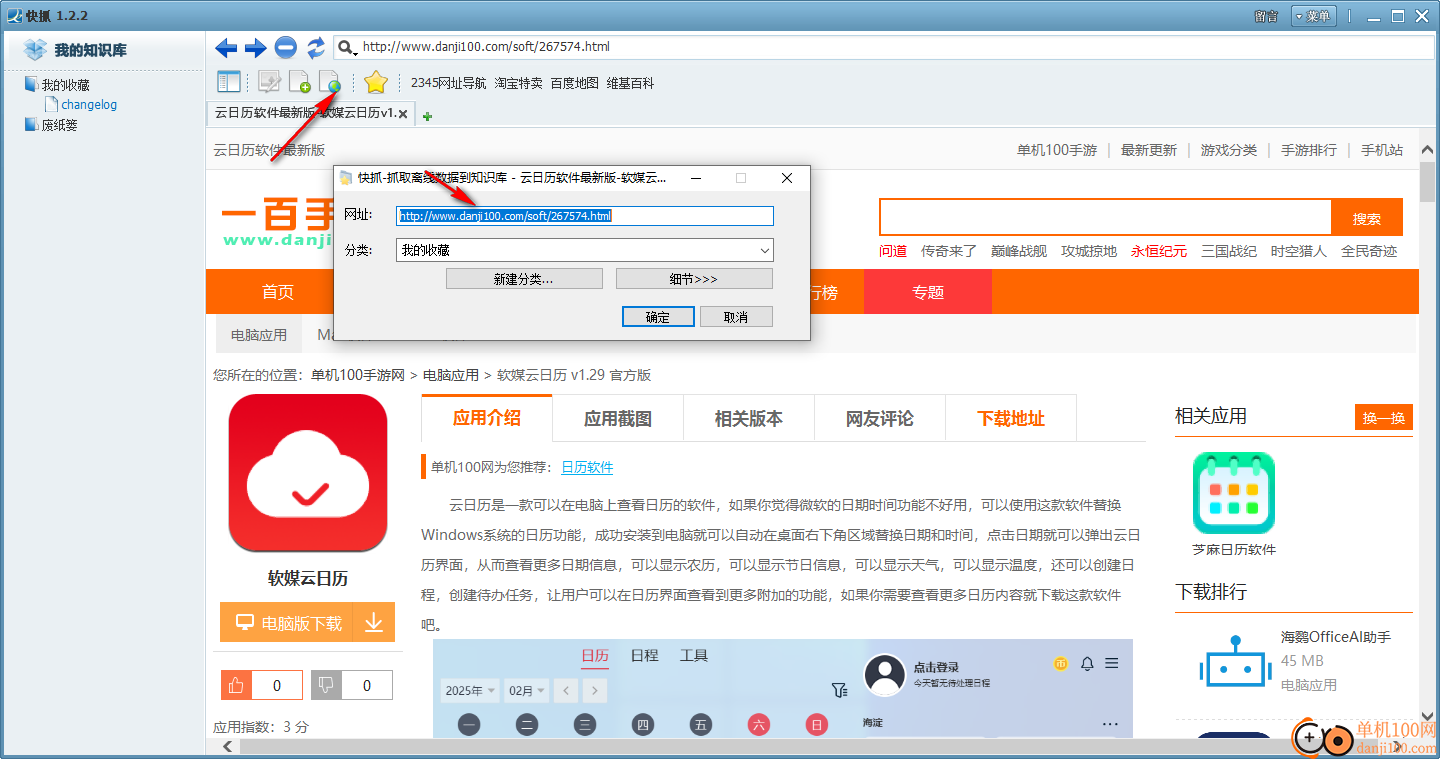The image size is (1440, 759).
Task: Click the 细节>>> button
Action: point(694,279)
